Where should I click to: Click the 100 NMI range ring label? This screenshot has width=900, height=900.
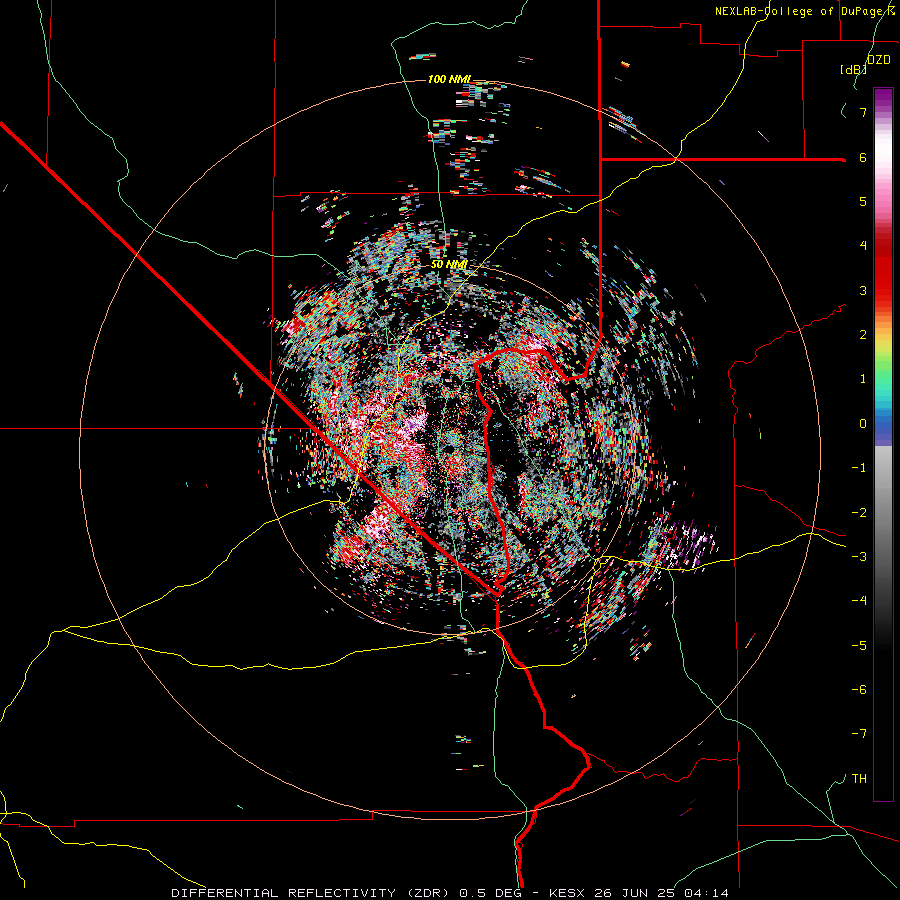click(449, 79)
